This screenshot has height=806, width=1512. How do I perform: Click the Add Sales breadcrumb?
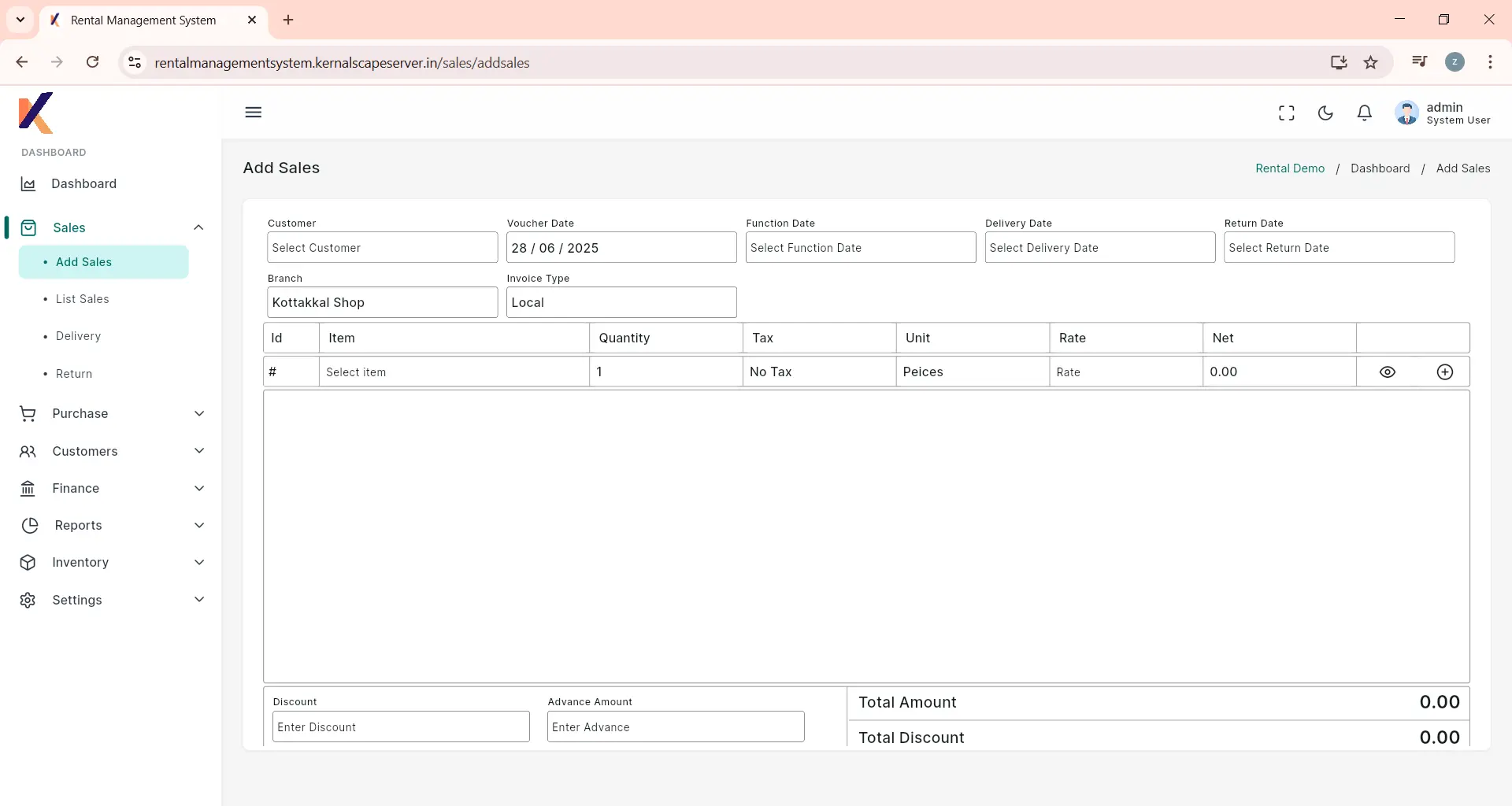point(1463,168)
